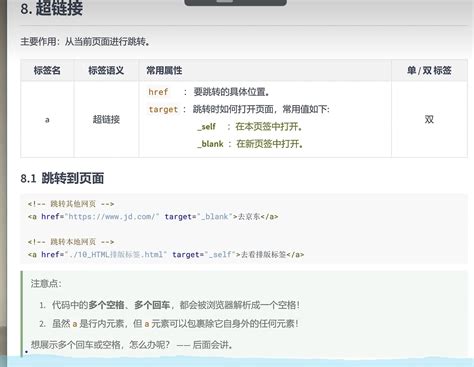Click the text "跳转时如何打开页面,常用值如下:"
The width and height of the screenshot is (474, 367).
click(x=261, y=109)
